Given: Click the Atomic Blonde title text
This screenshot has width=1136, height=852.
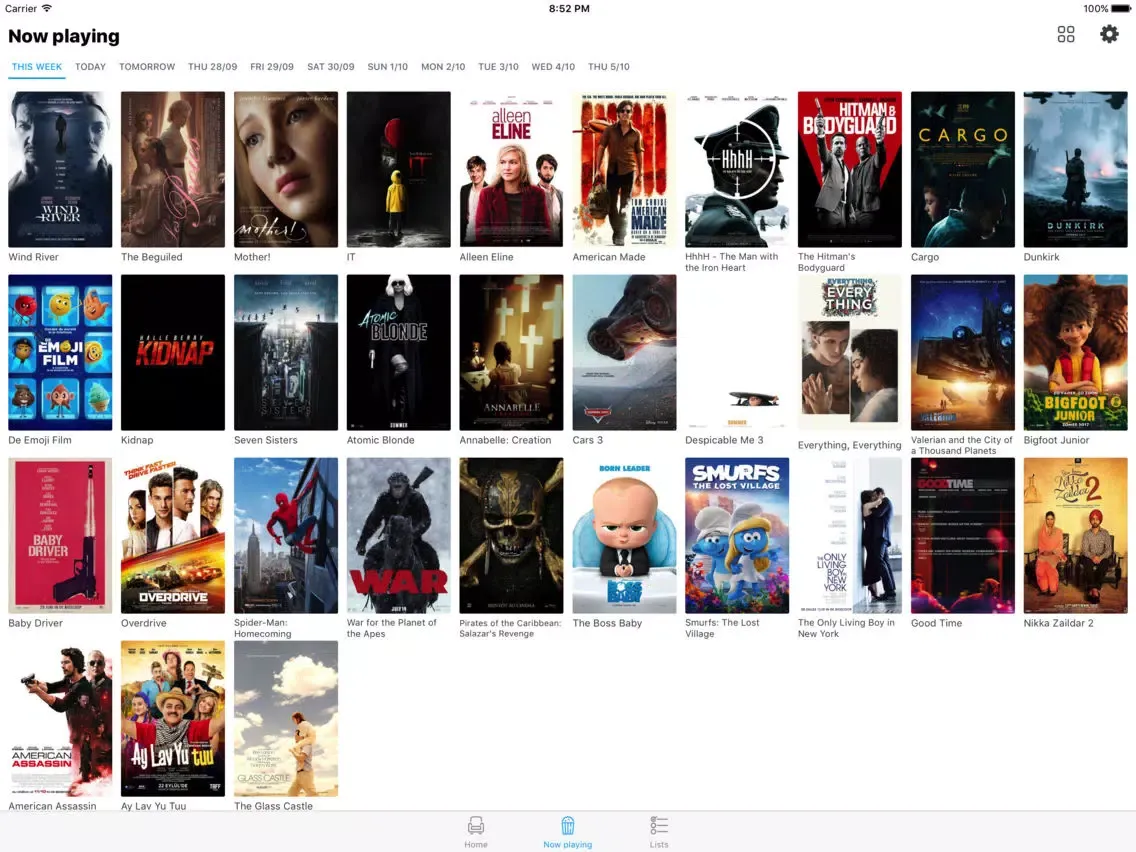Looking at the screenshot, I should [380, 440].
